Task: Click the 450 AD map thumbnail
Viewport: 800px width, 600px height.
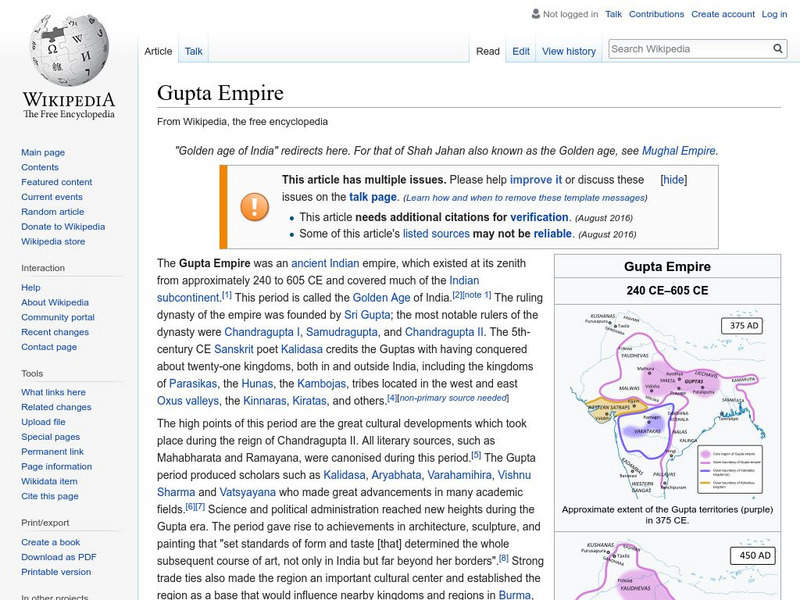Action: (667, 569)
